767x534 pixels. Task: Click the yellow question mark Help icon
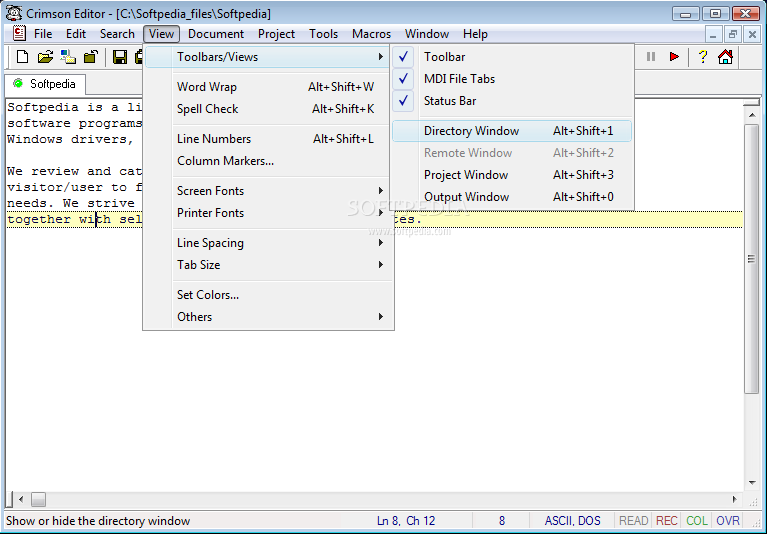702,57
